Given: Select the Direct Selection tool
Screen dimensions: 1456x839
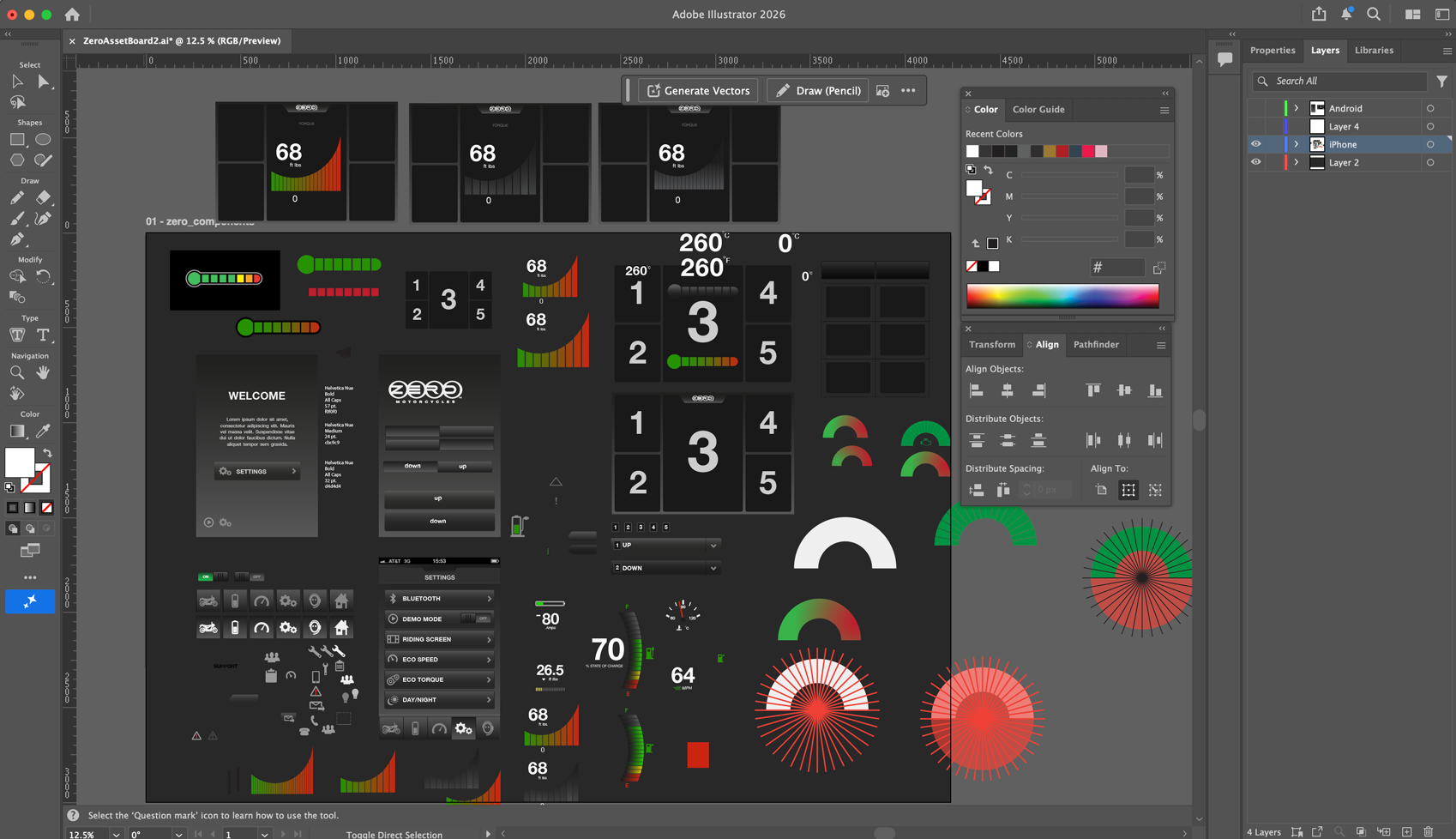Looking at the screenshot, I should (43, 82).
